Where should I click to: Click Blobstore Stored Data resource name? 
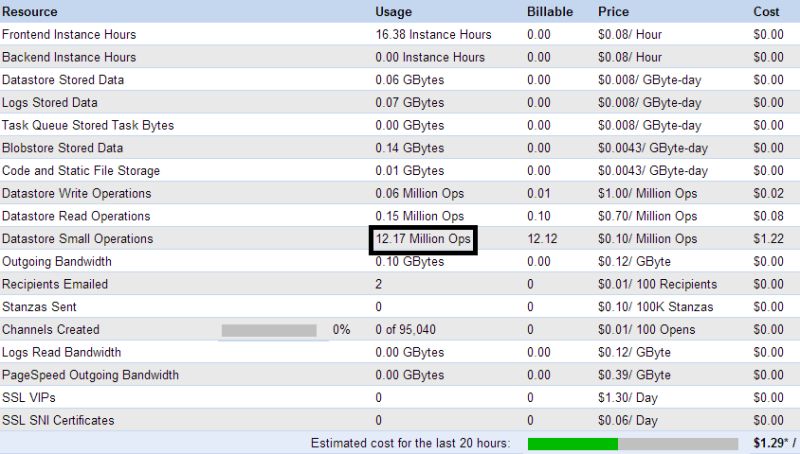point(62,148)
